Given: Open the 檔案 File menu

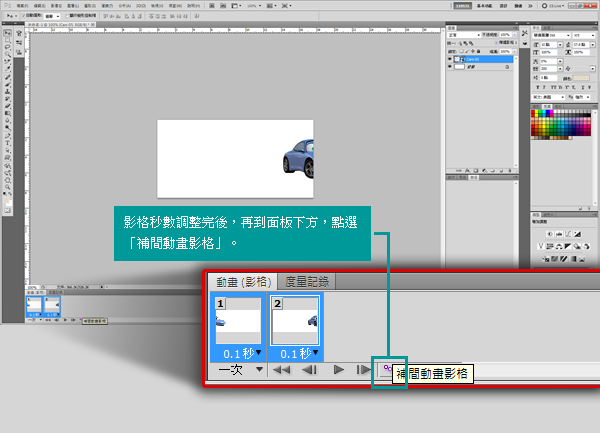Looking at the screenshot, I should [x=23, y=6].
